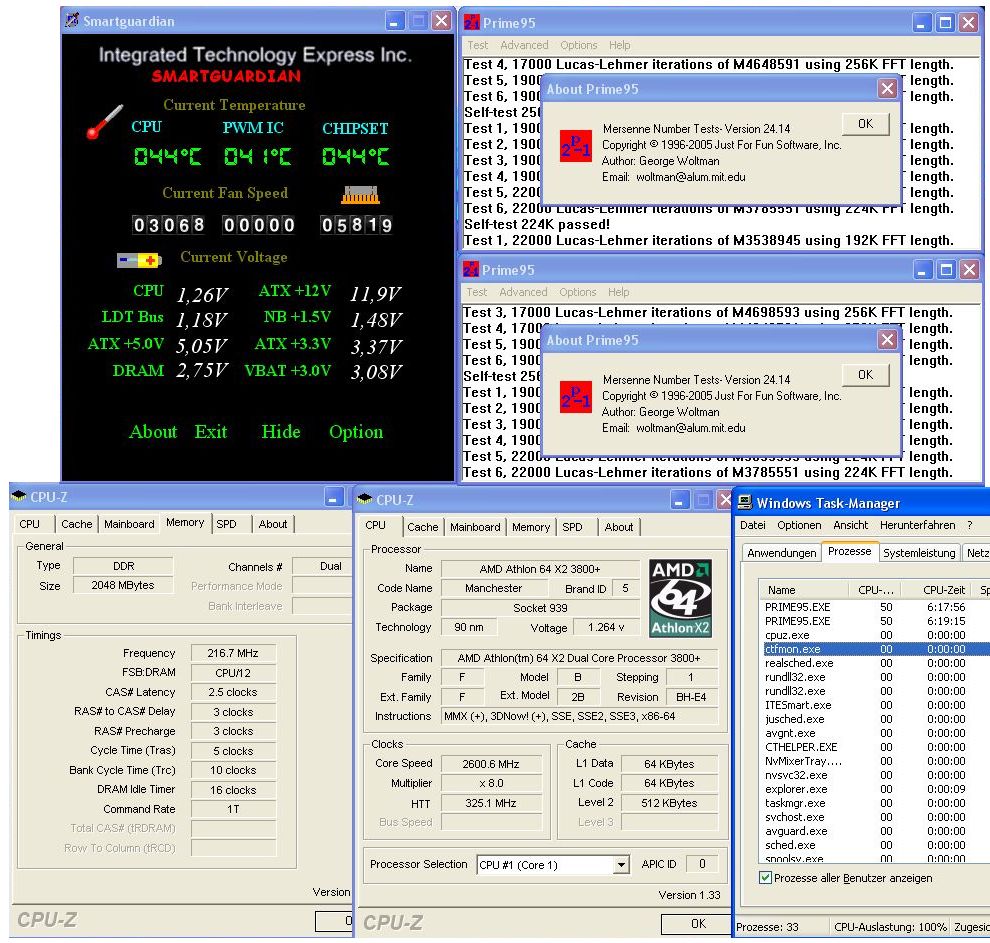Open Mainboard tab in CPU-Z memory window
Image resolution: width=990 pixels, height=943 pixels.
[x=129, y=524]
